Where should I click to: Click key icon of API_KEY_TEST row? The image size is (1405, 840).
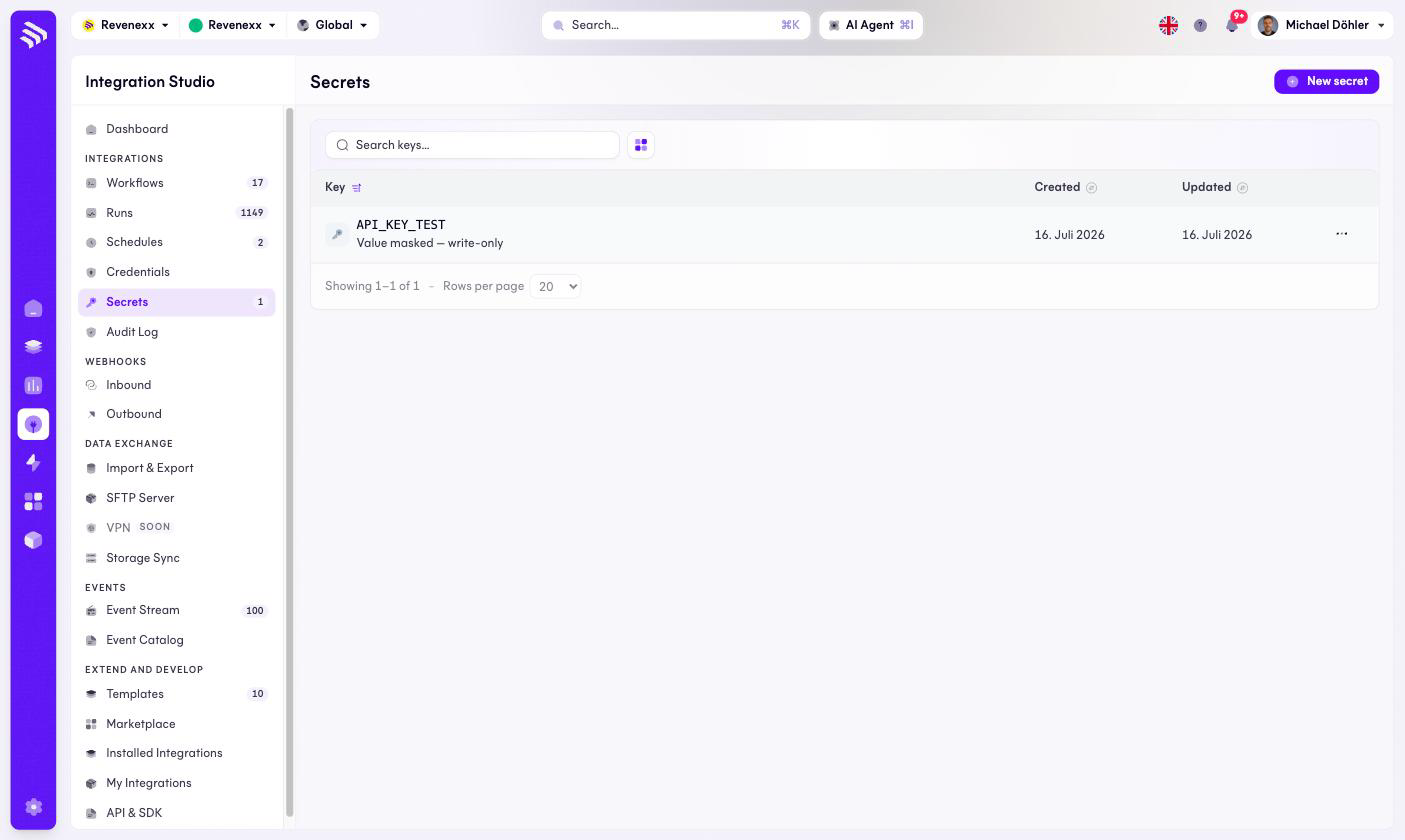point(337,234)
